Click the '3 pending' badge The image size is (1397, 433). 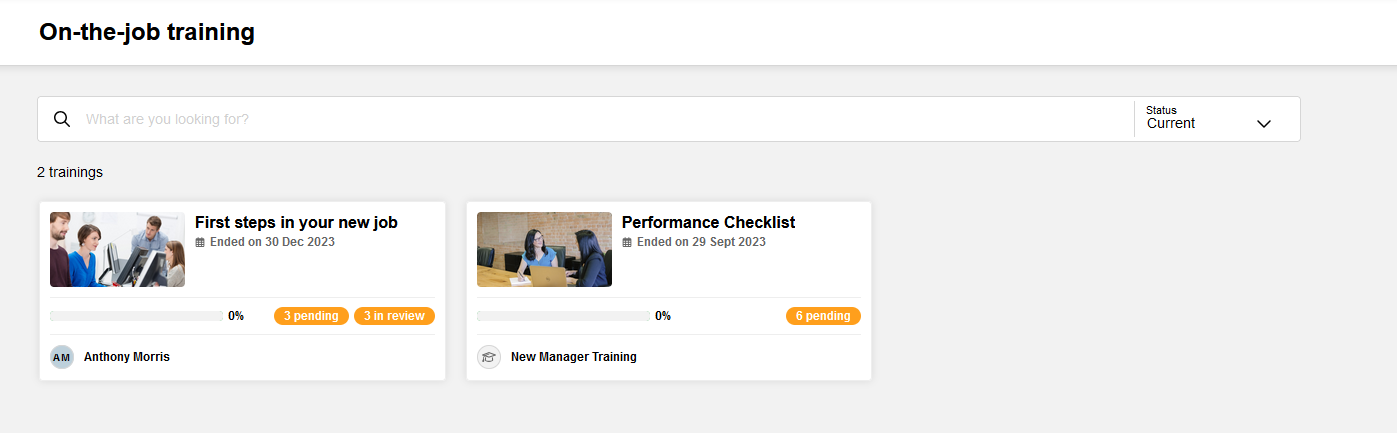click(311, 316)
